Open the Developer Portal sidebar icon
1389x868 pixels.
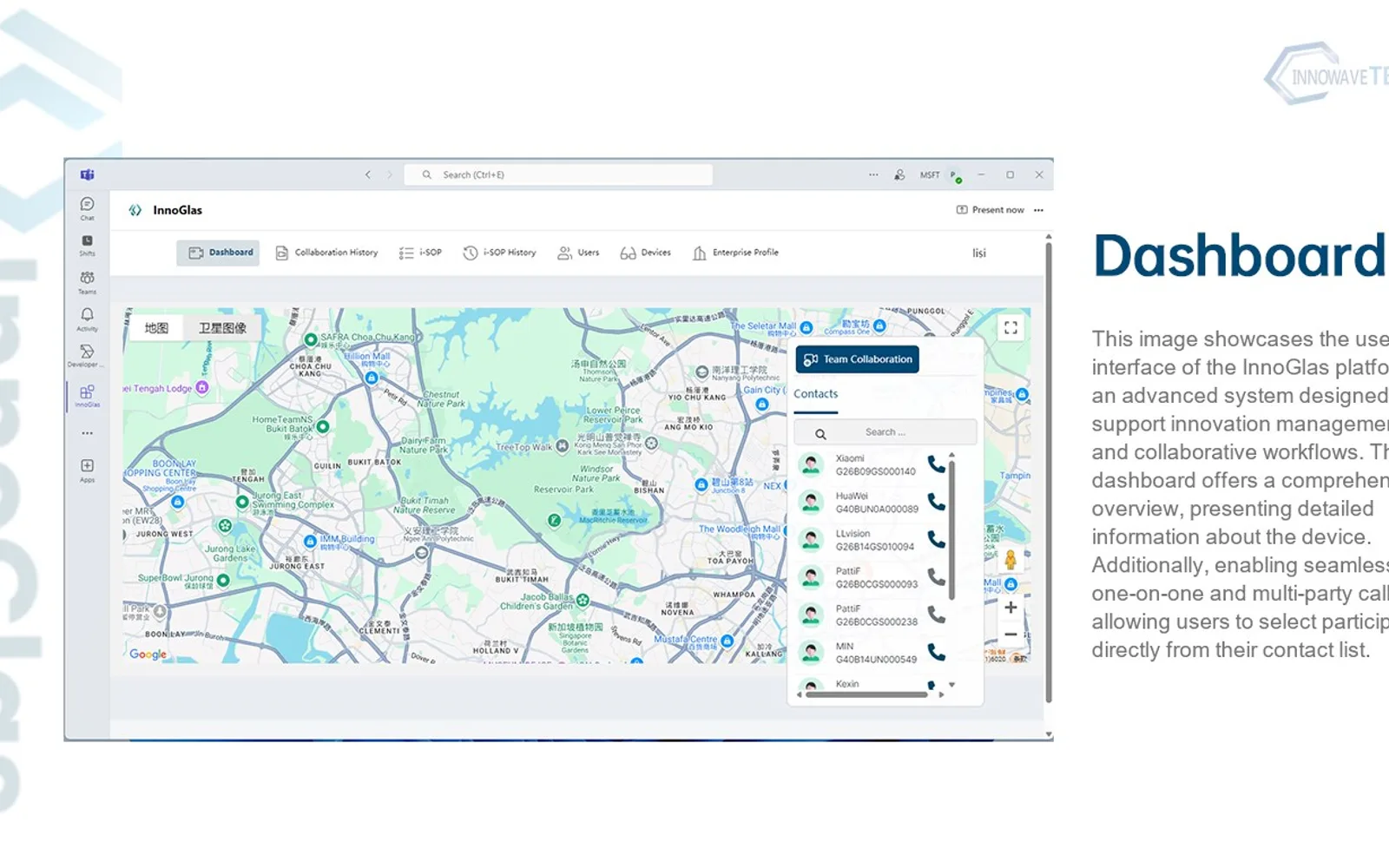(x=87, y=356)
